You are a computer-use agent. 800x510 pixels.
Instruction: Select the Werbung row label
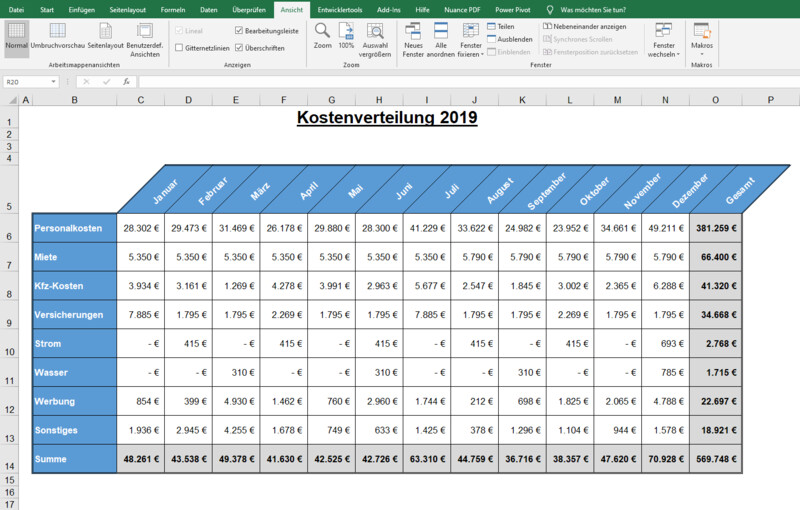click(x=74, y=401)
